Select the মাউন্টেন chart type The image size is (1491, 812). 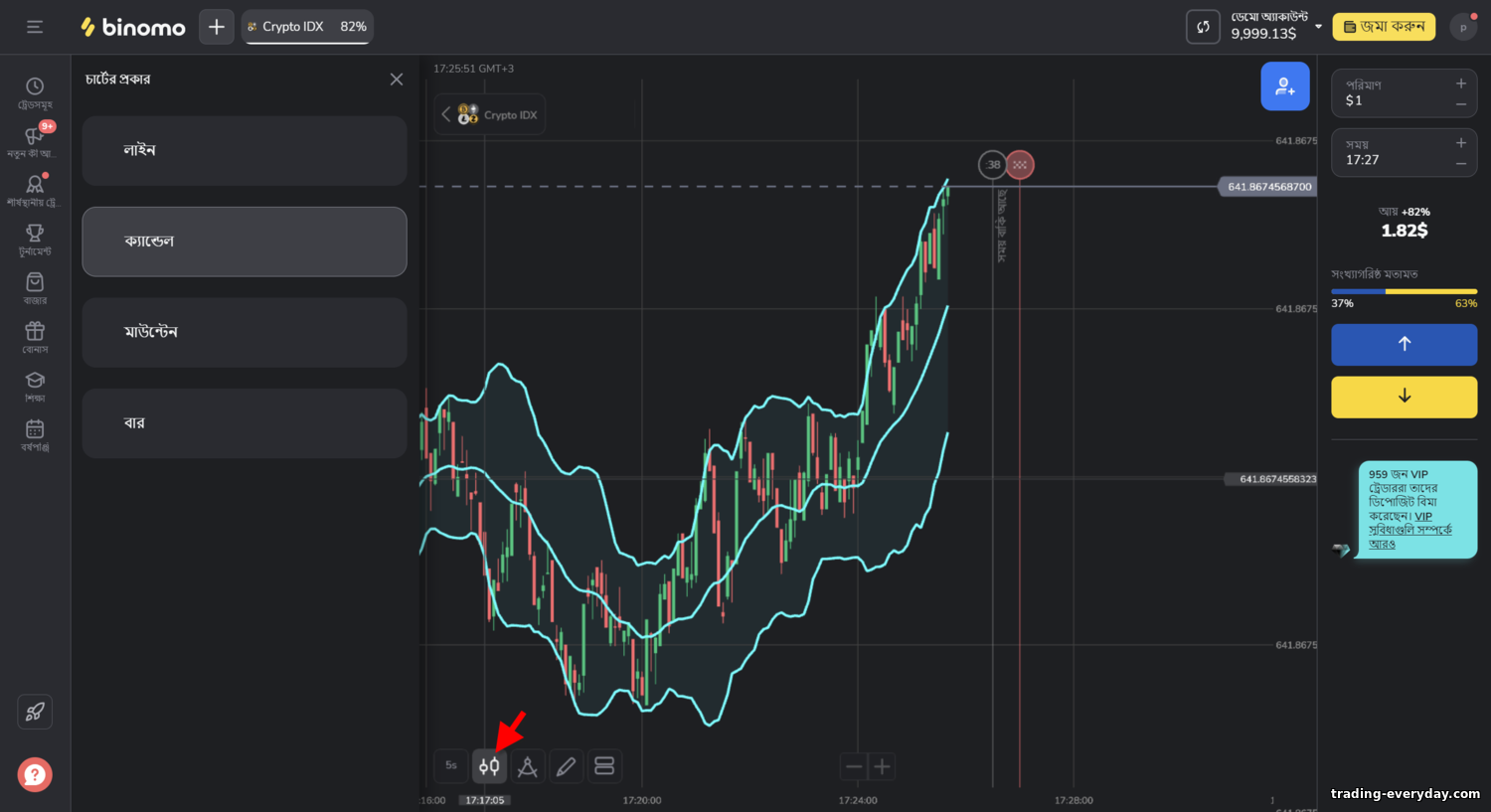click(x=245, y=333)
